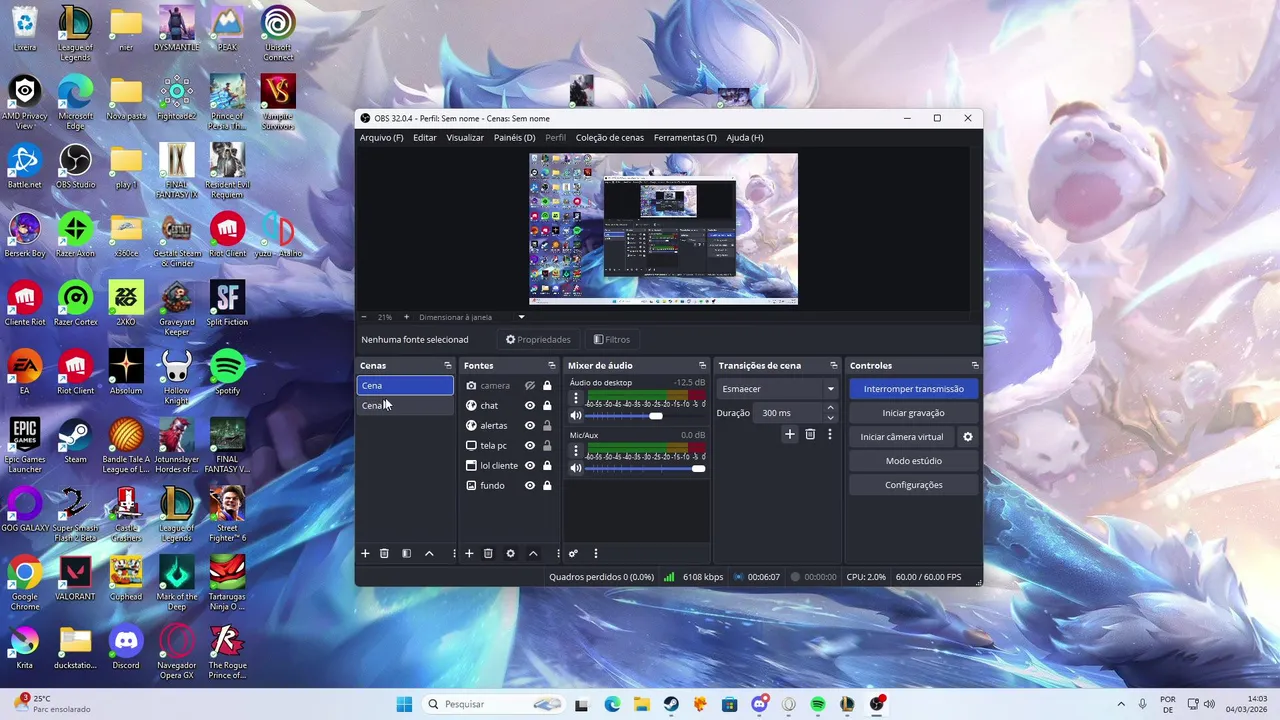Hide the lol cliente source
This screenshot has height=720, width=1280.
530,466
